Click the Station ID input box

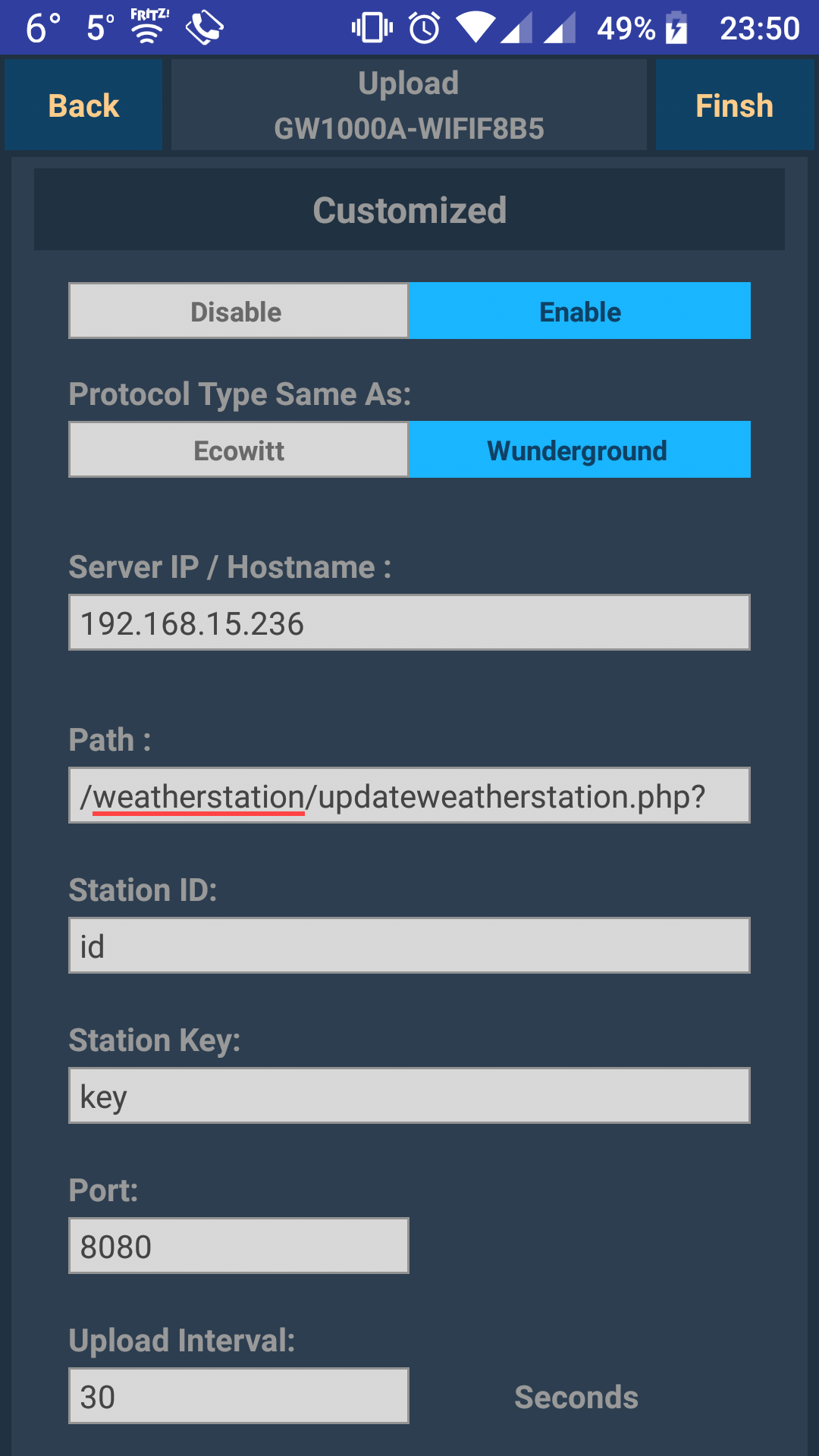409,946
